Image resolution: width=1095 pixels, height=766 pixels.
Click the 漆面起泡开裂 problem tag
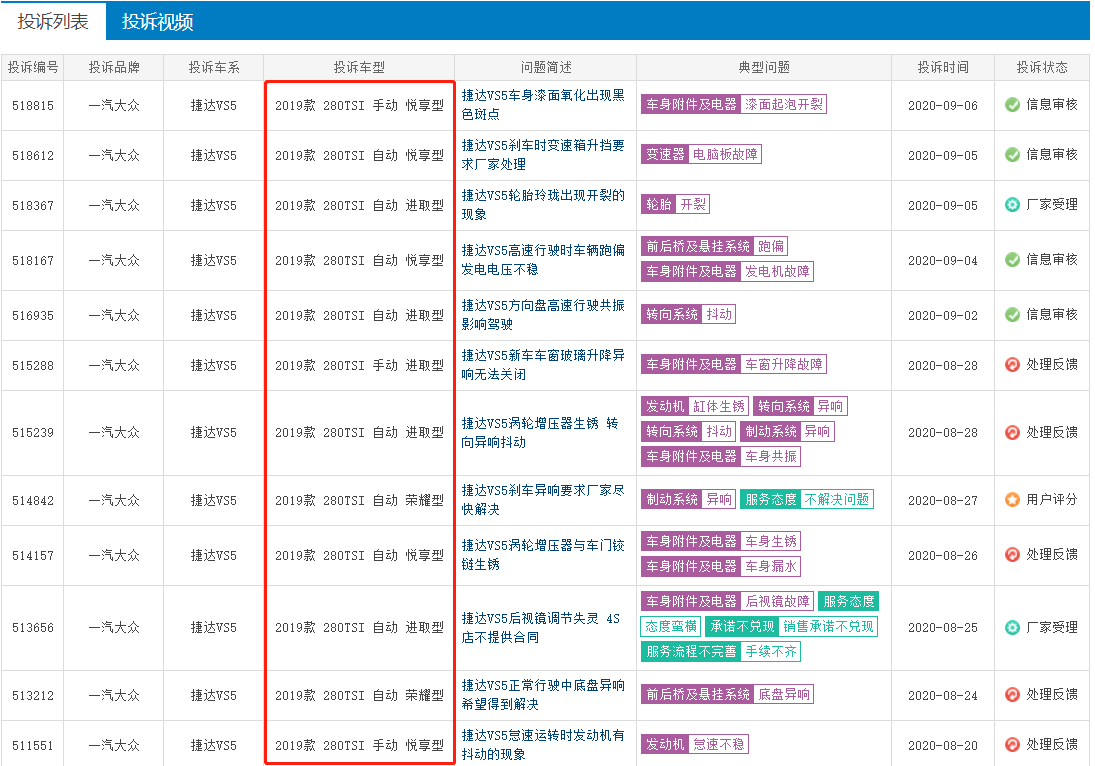[x=784, y=105]
